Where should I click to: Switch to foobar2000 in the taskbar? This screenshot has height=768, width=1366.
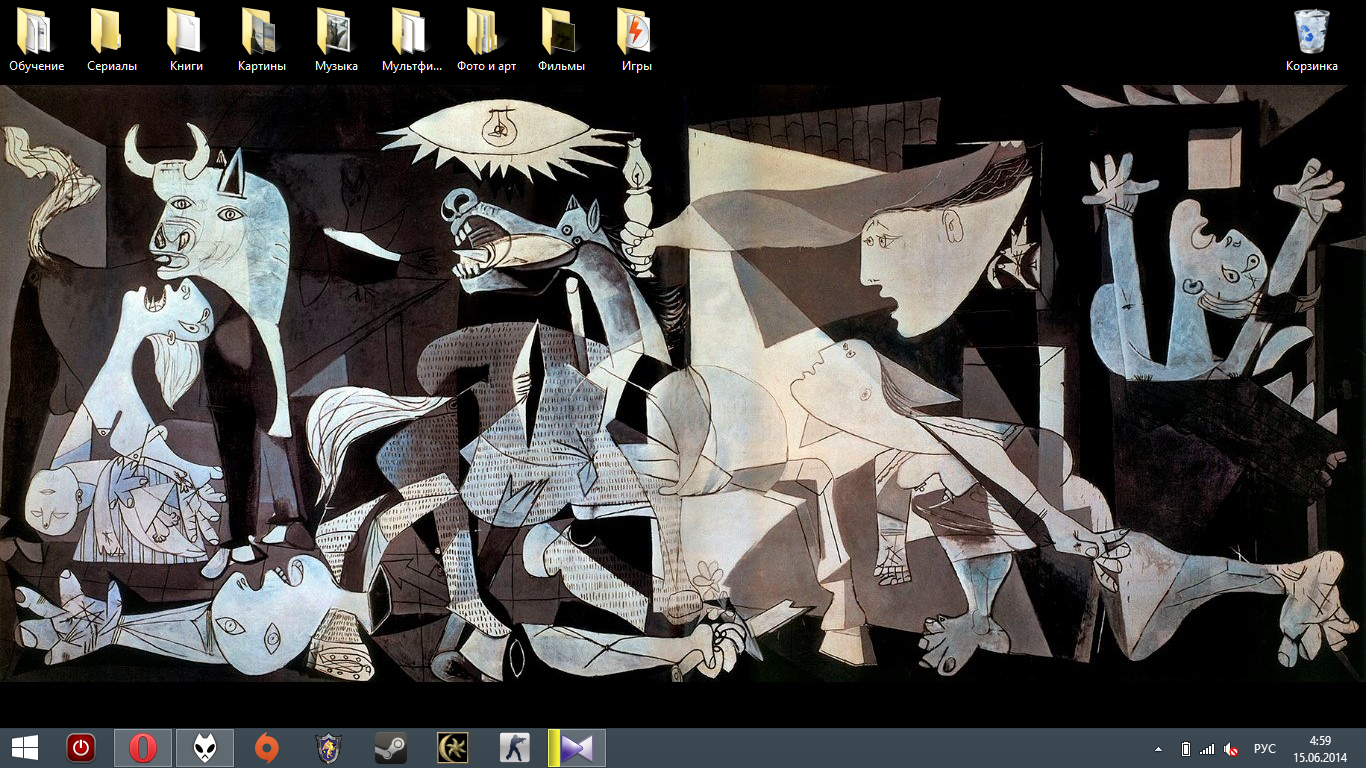[x=205, y=748]
